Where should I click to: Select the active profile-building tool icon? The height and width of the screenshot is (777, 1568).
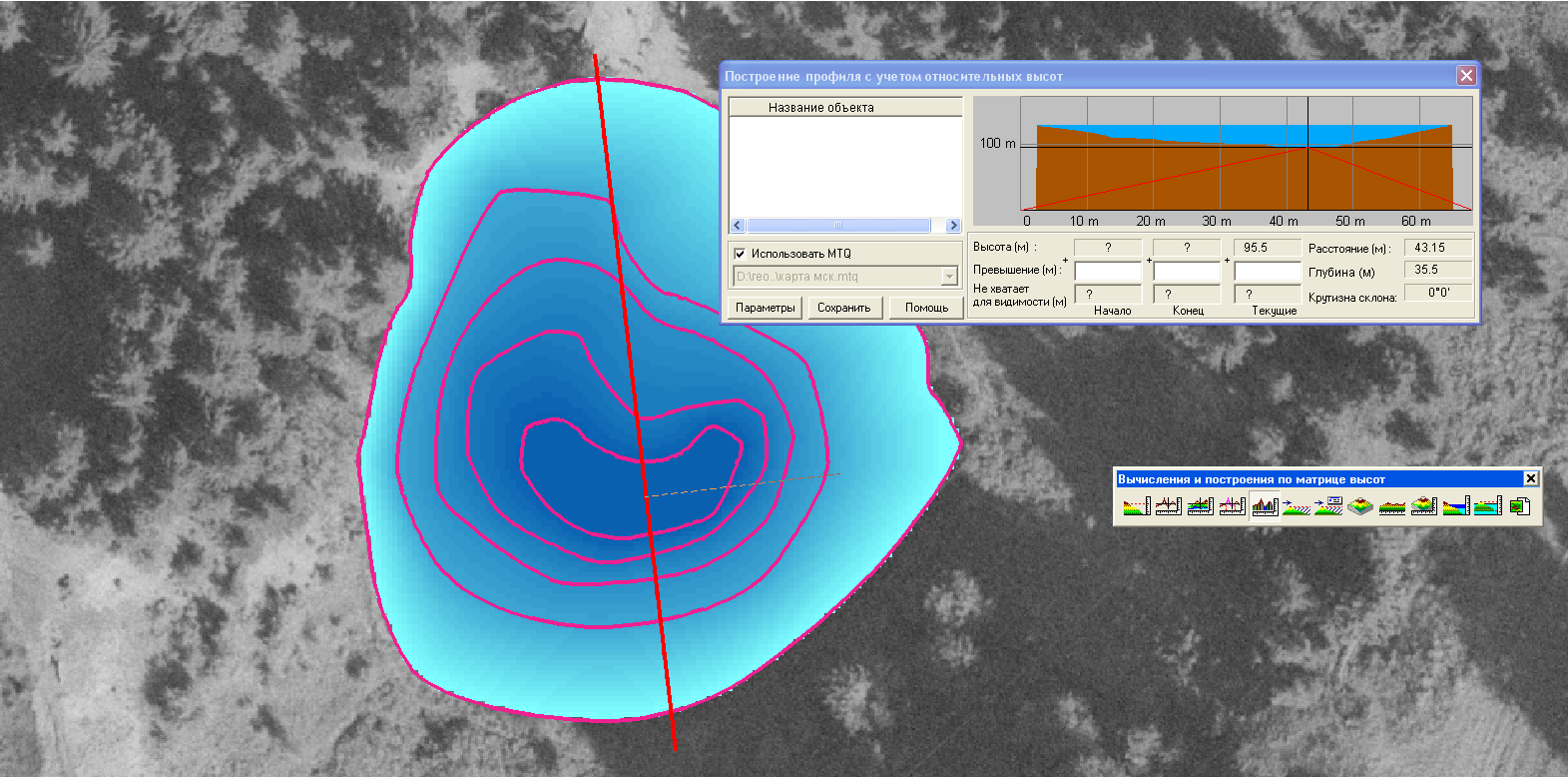tap(1265, 506)
